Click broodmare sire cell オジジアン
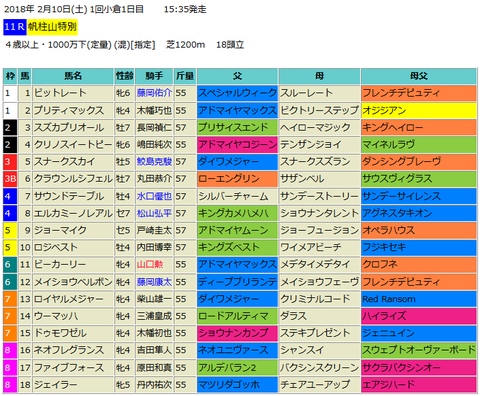Screen dimensions: 480x396 click(x=419, y=110)
